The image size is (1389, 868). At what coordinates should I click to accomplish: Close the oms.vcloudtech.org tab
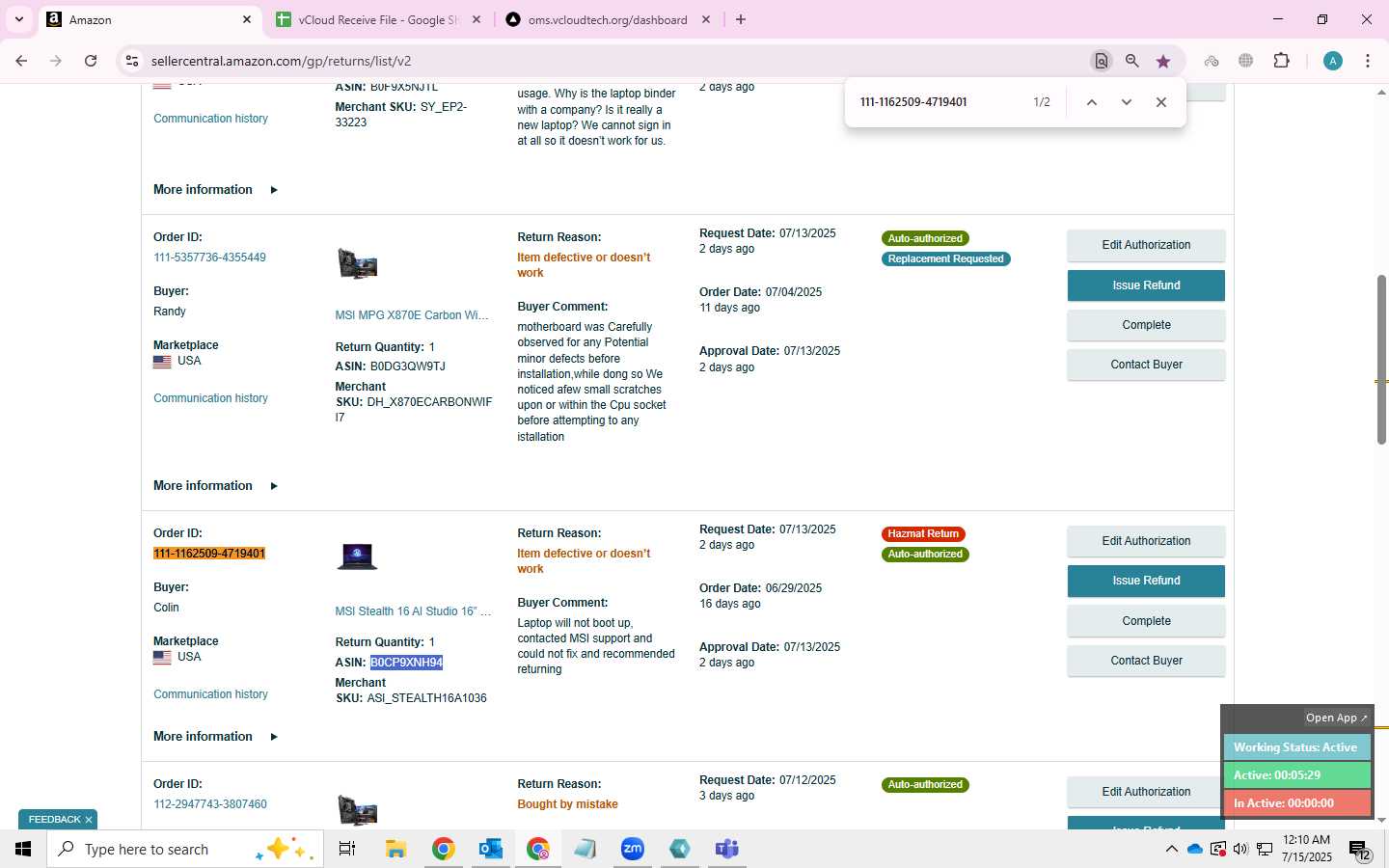706,19
